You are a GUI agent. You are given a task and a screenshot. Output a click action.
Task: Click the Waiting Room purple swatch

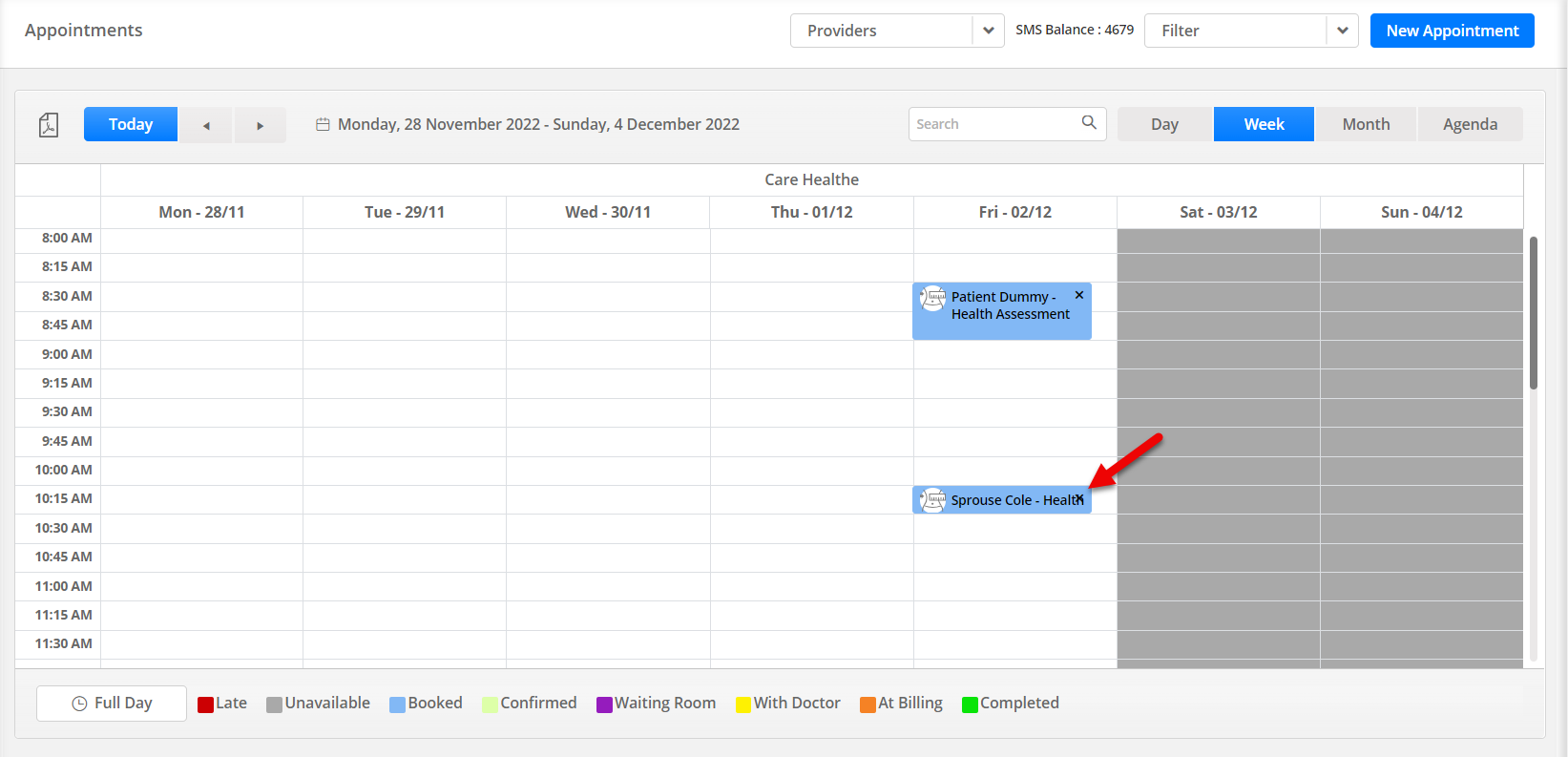pos(604,704)
